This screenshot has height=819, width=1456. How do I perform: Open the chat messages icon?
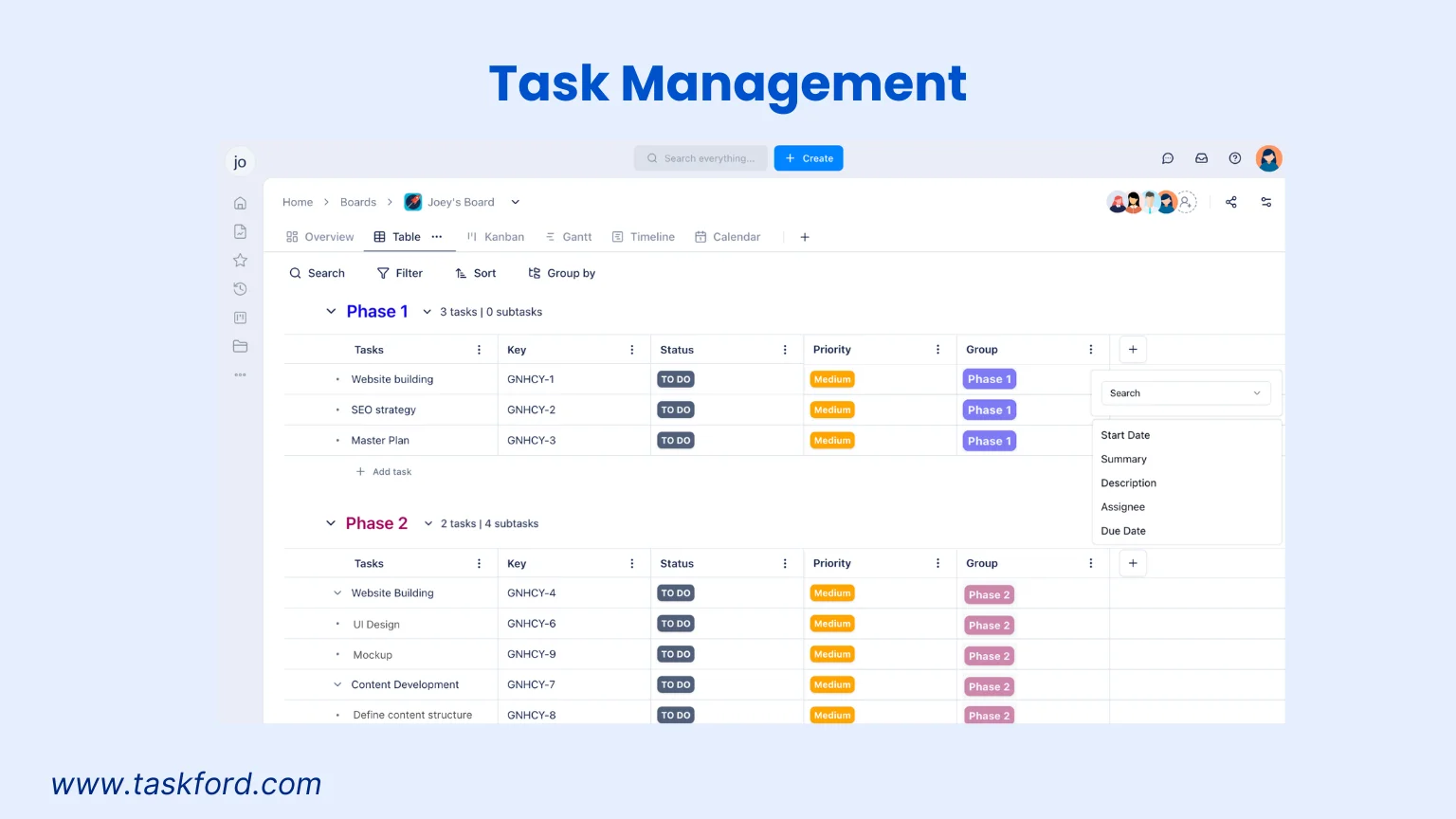coord(1167,158)
